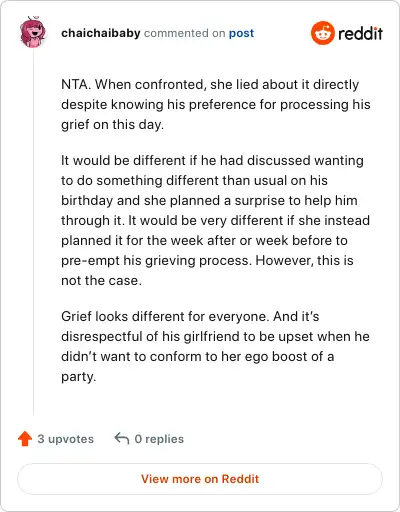This screenshot has height=512, width=400.
Task: Click the "View more on Reddit" button
Action: [200, 479]
